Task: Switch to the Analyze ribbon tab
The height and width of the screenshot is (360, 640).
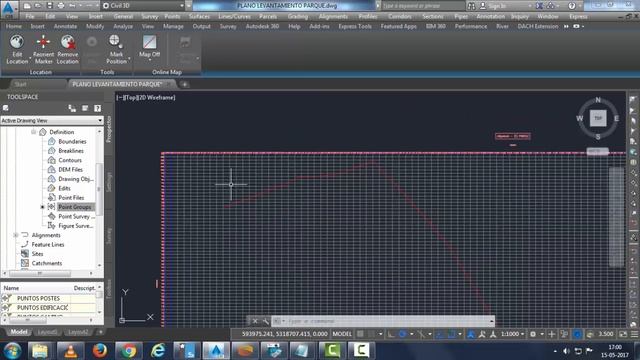Action: click(x=123, y=26)
